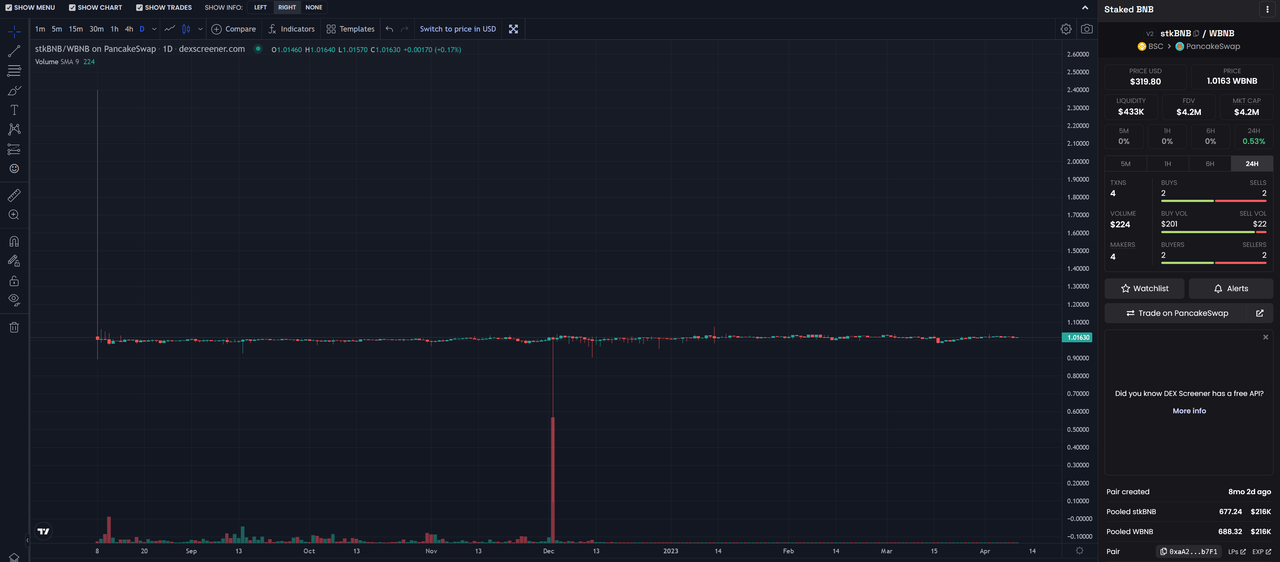The image size is (1280, 562).
Task: Enter fullscreen chart mode
Action: tap(513, 29)
